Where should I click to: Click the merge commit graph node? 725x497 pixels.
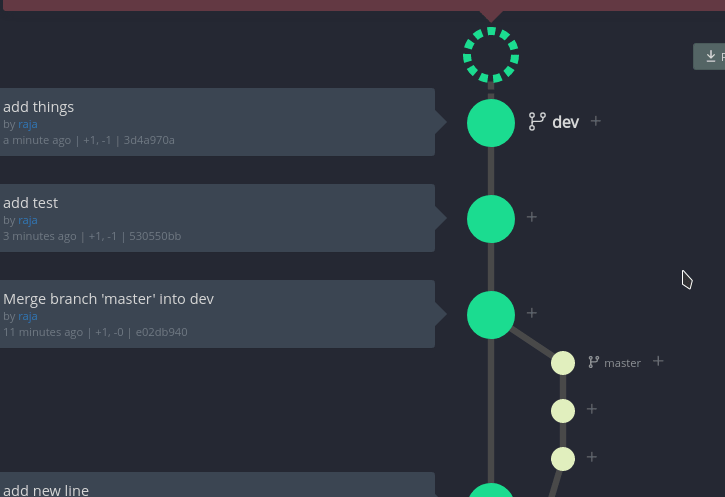[491, 315]
